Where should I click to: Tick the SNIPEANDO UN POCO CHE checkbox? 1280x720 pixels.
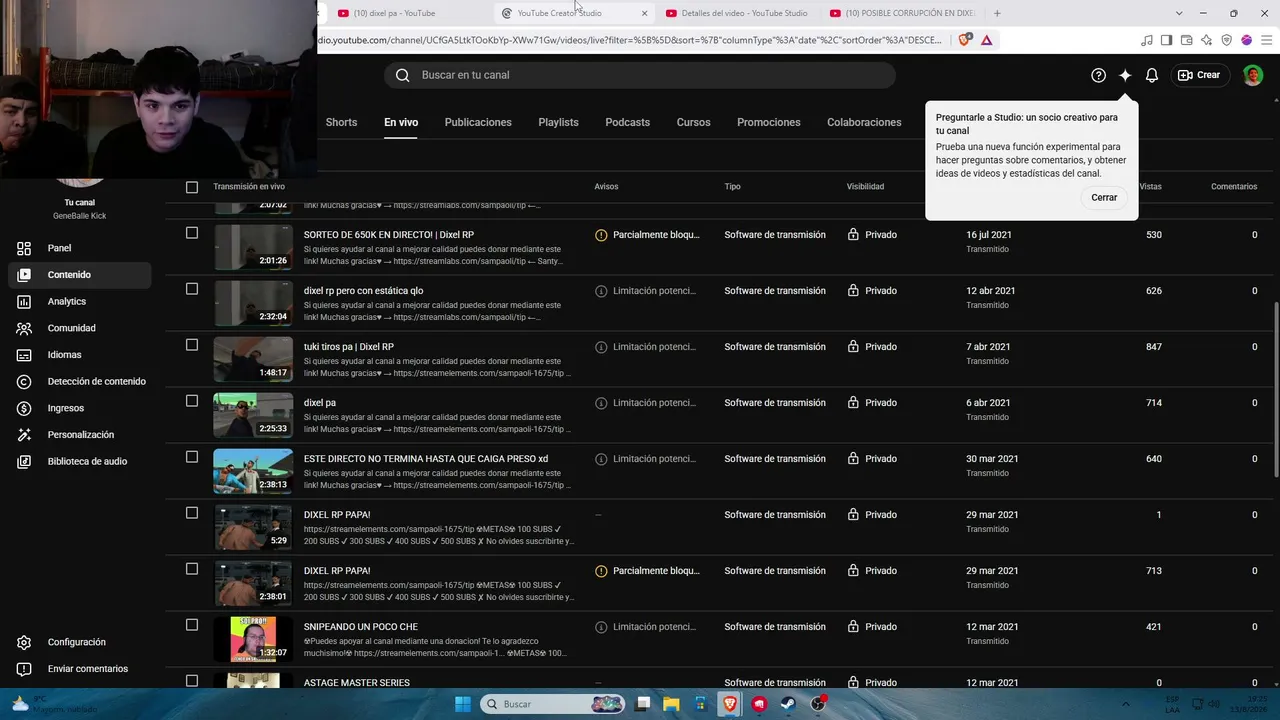(x=192, y=625)
